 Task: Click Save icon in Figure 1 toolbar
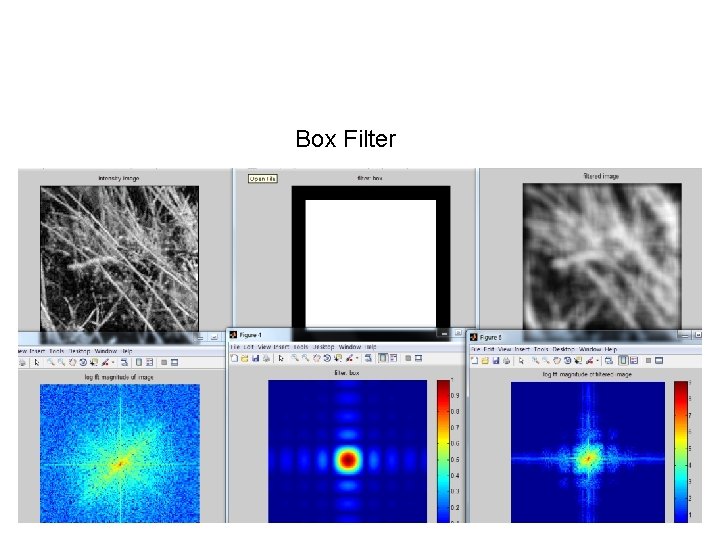pyautogui.click(x=255, y=358)
